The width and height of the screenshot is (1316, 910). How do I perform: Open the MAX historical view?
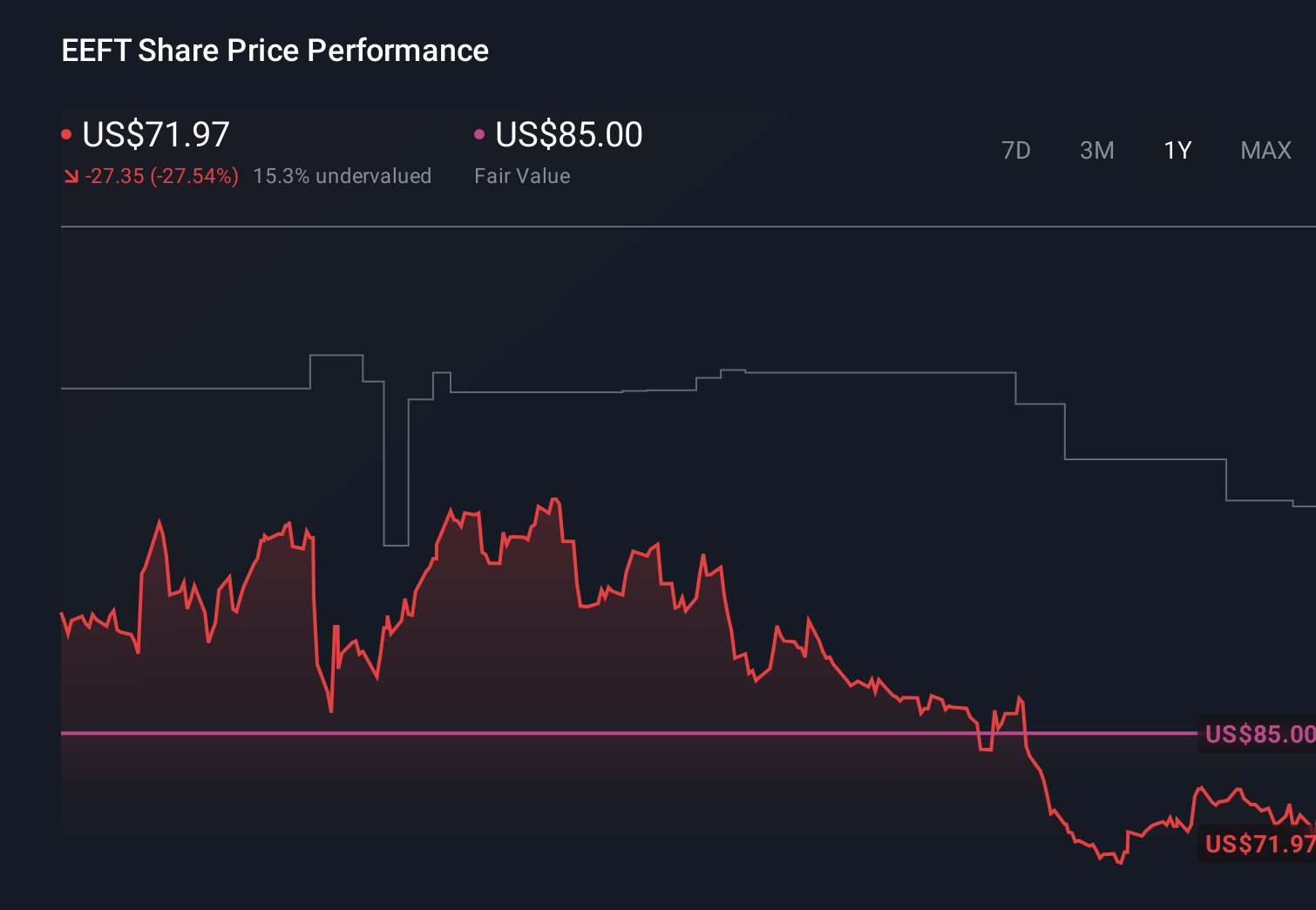tap(1265, 150)
